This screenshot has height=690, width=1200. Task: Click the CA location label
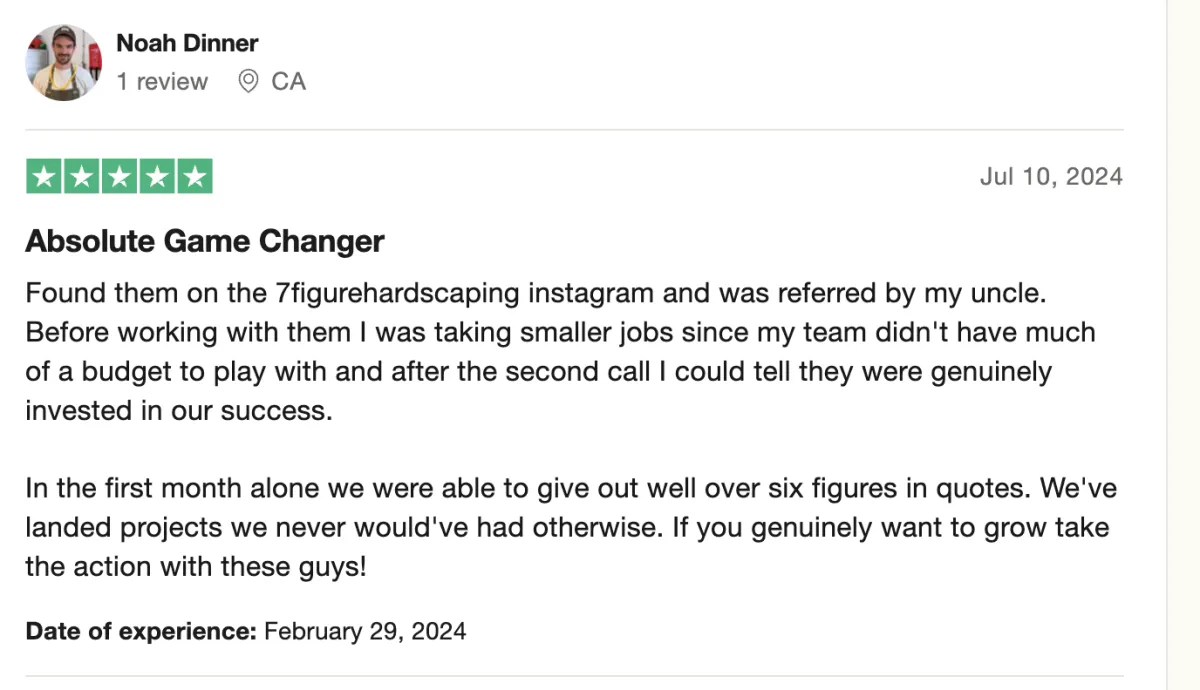(288, 81)
